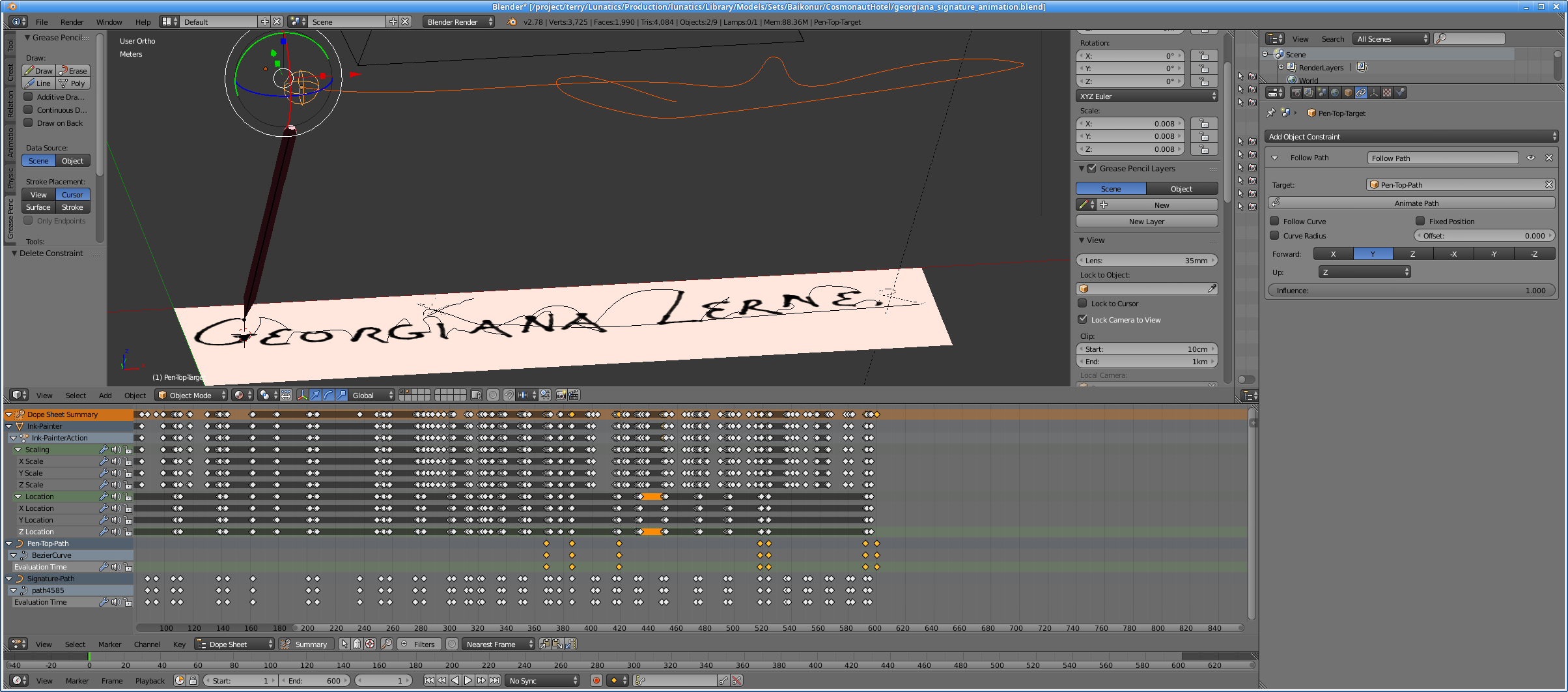This screenshot has height=692, width=1568.
Task: Toggle the 3D manipulator axes icon
Action: [302, 395]
